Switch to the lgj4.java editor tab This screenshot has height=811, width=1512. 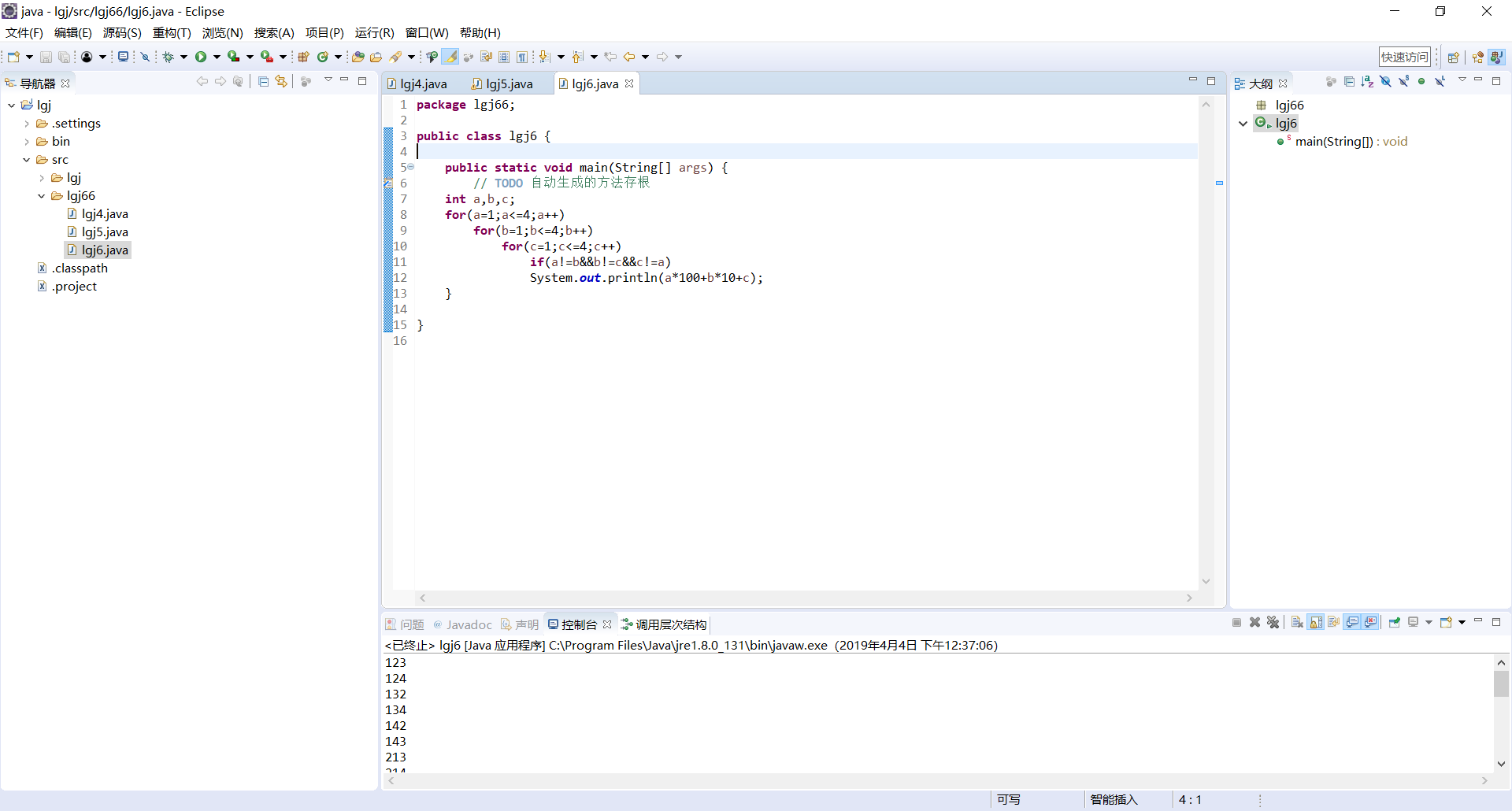(423, 84)
